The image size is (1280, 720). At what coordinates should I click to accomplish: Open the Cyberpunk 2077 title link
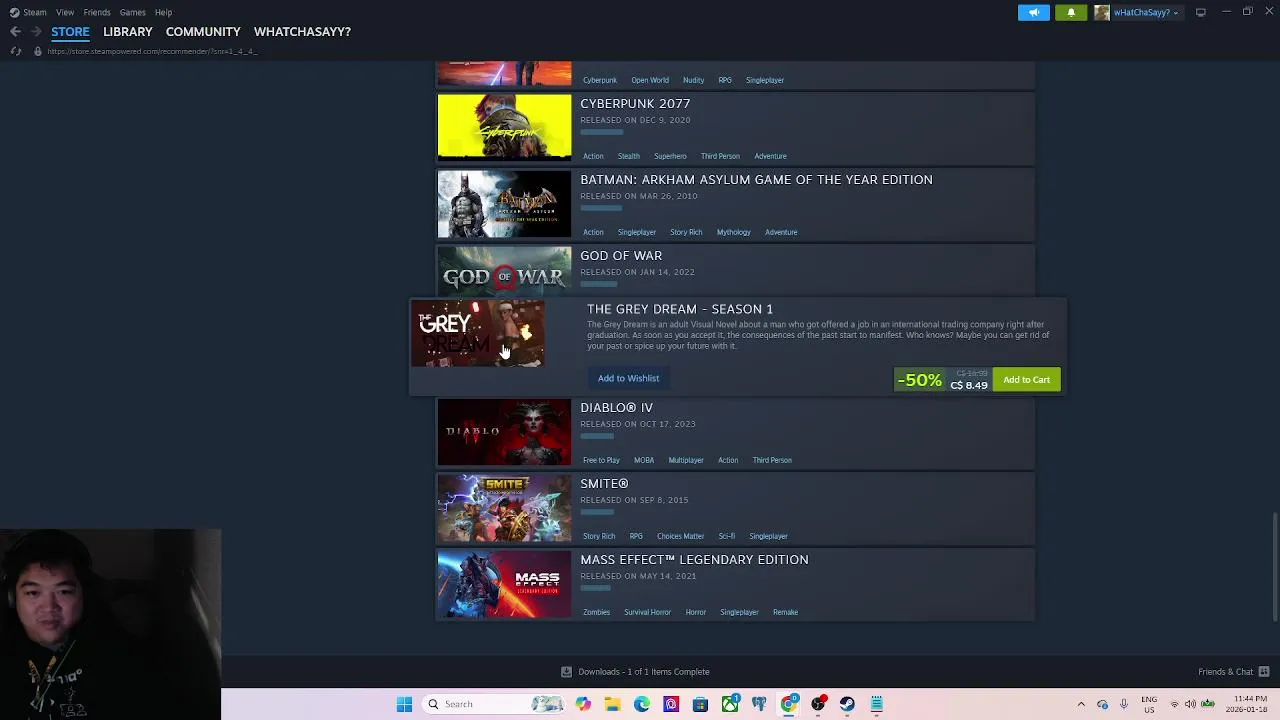pyautogui.click(x=635, y=104)
